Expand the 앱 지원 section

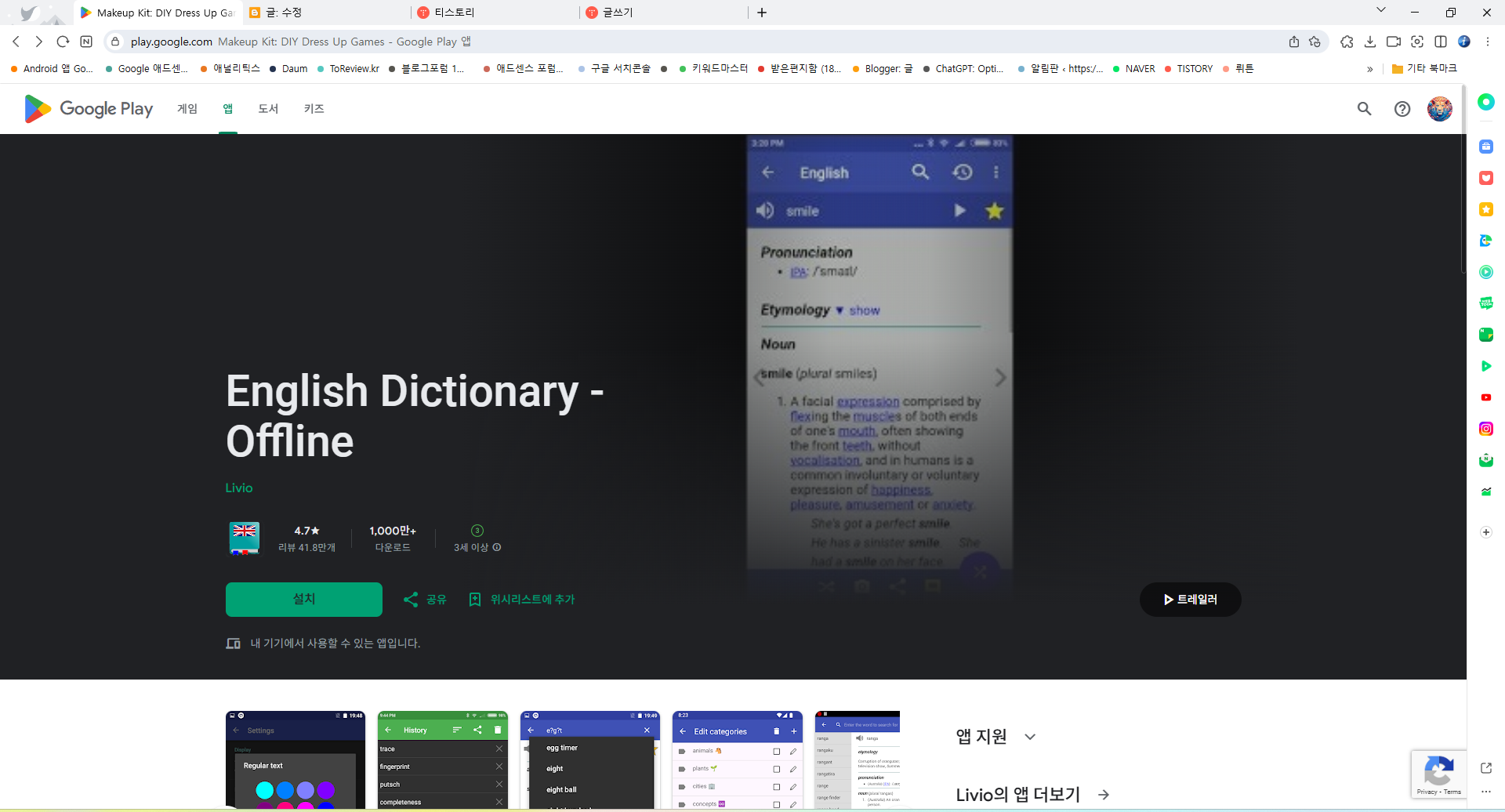[x=1029, y=736]
